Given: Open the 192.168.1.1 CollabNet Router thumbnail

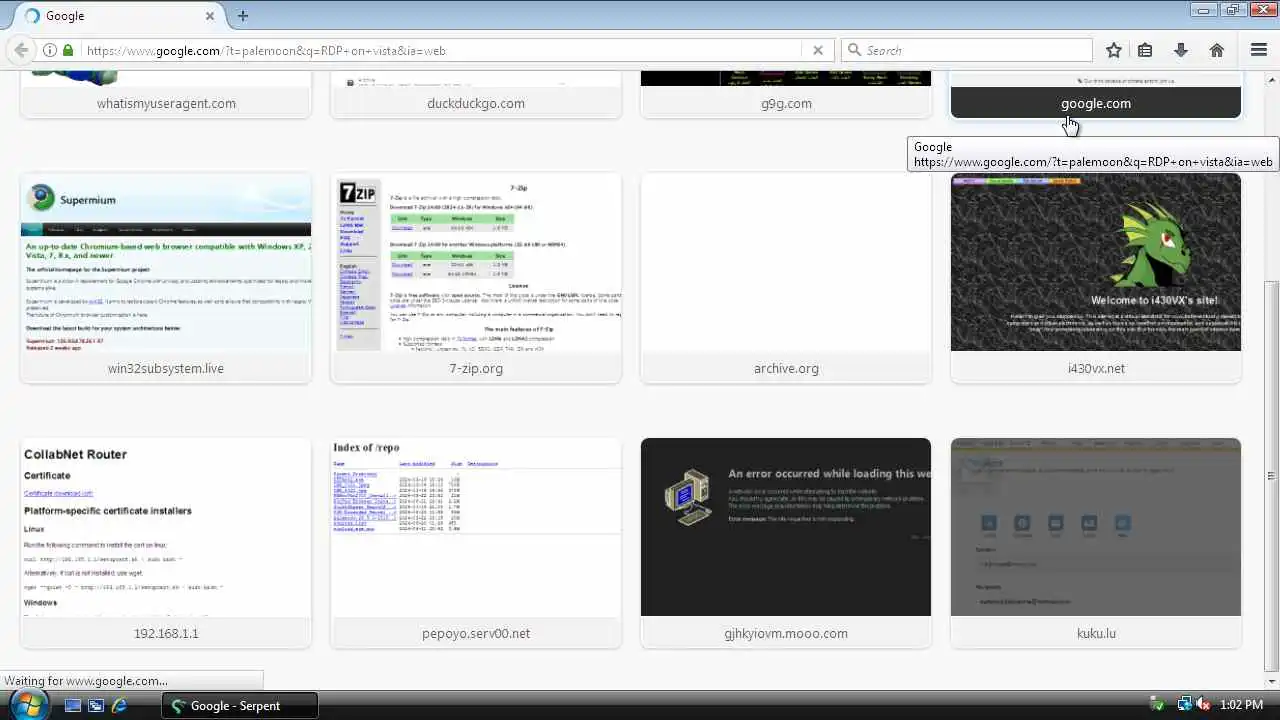Looking at the screenshot, I should [x=166, y=527].
